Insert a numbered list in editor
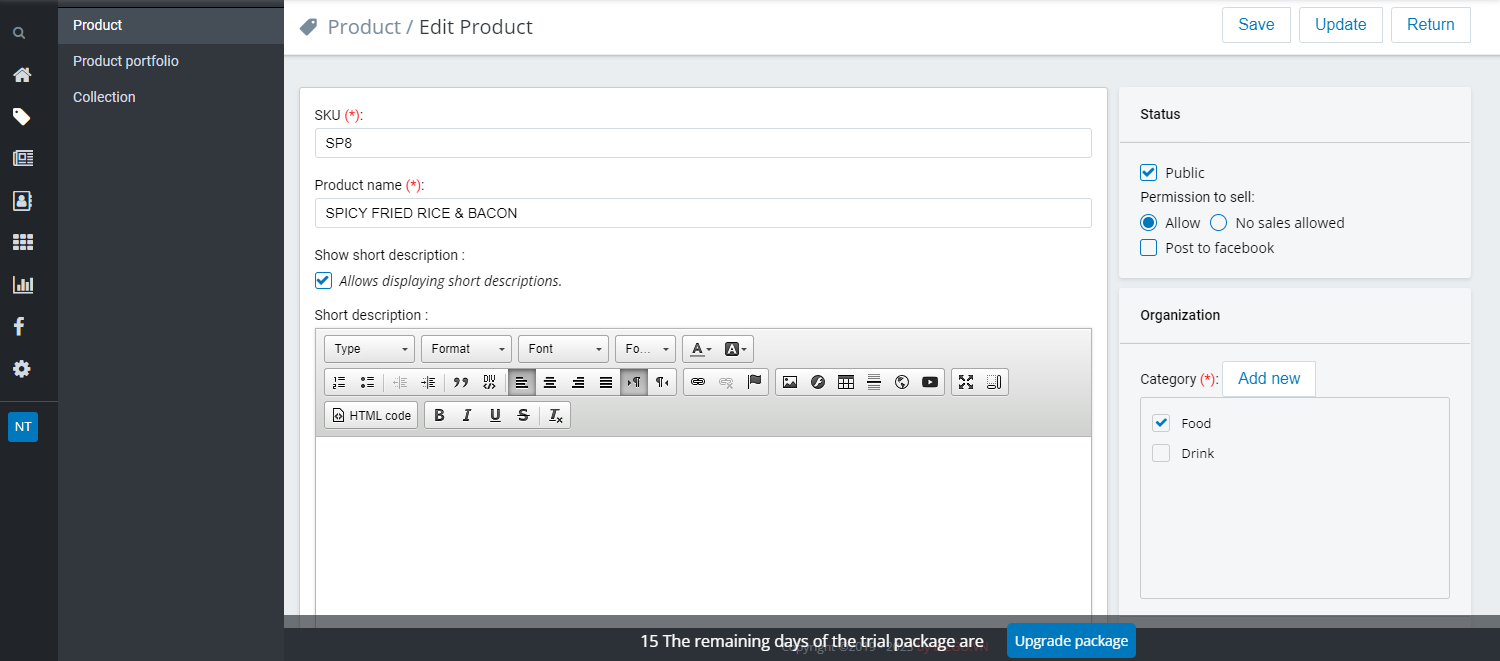Screen dimensions: 1500x661 339,382
